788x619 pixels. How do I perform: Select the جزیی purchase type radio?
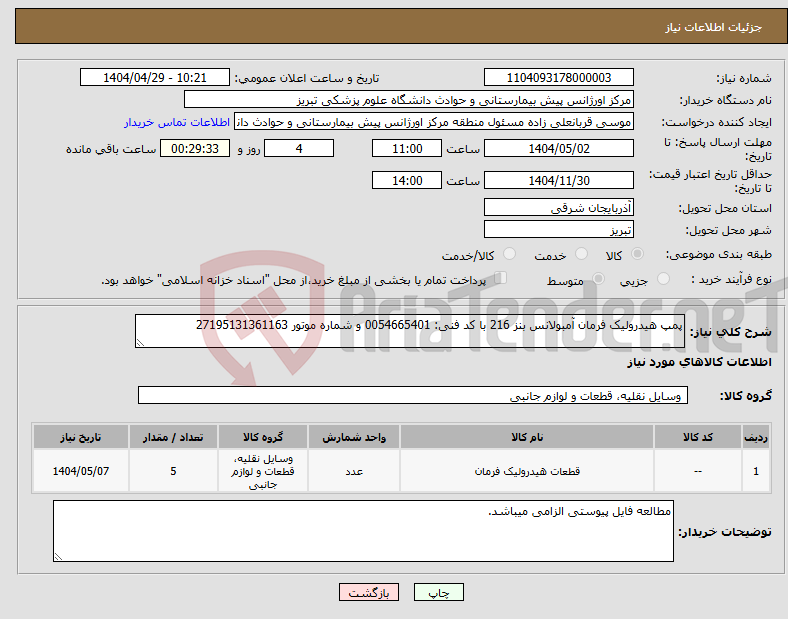click(x=663, y=279)
